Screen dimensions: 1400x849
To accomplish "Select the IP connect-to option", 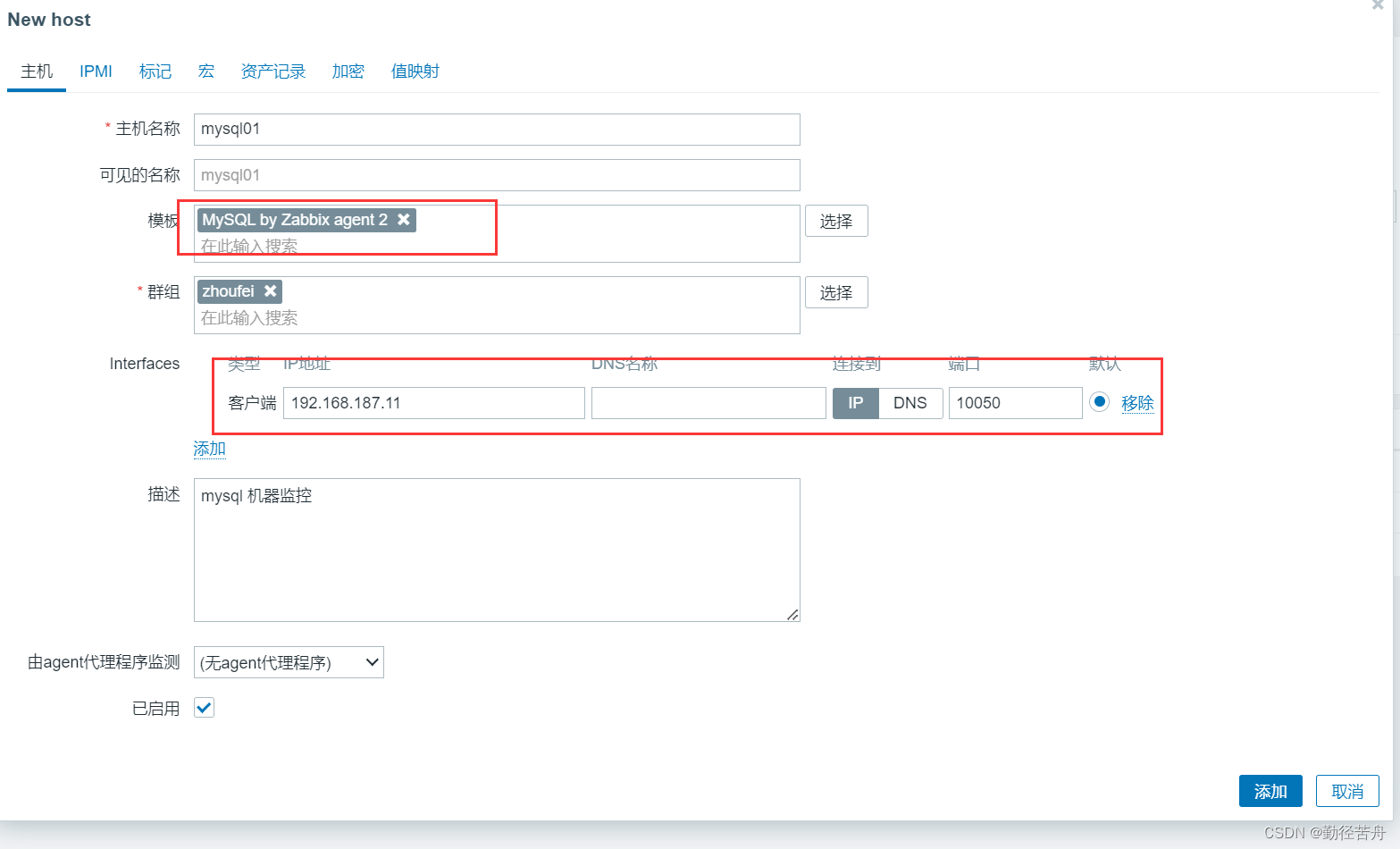I will point(856,403).
